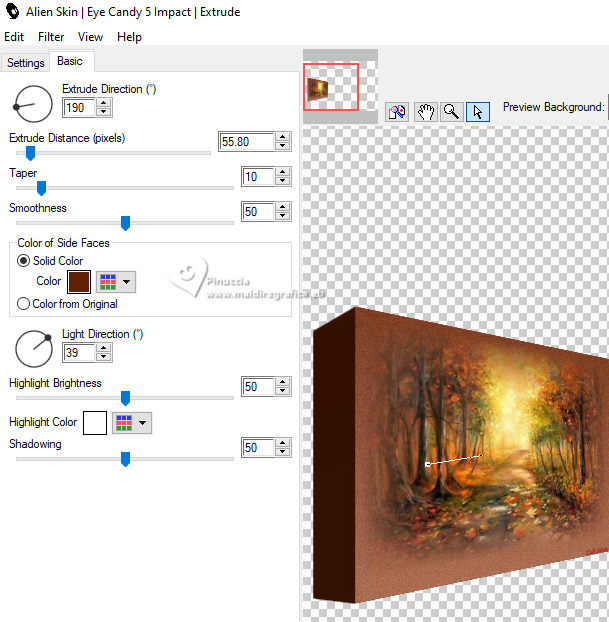Decrease Highlight Brightness with down arrow
The height and width of the screenshot is (622, 609).
click(x=282, y=391)
